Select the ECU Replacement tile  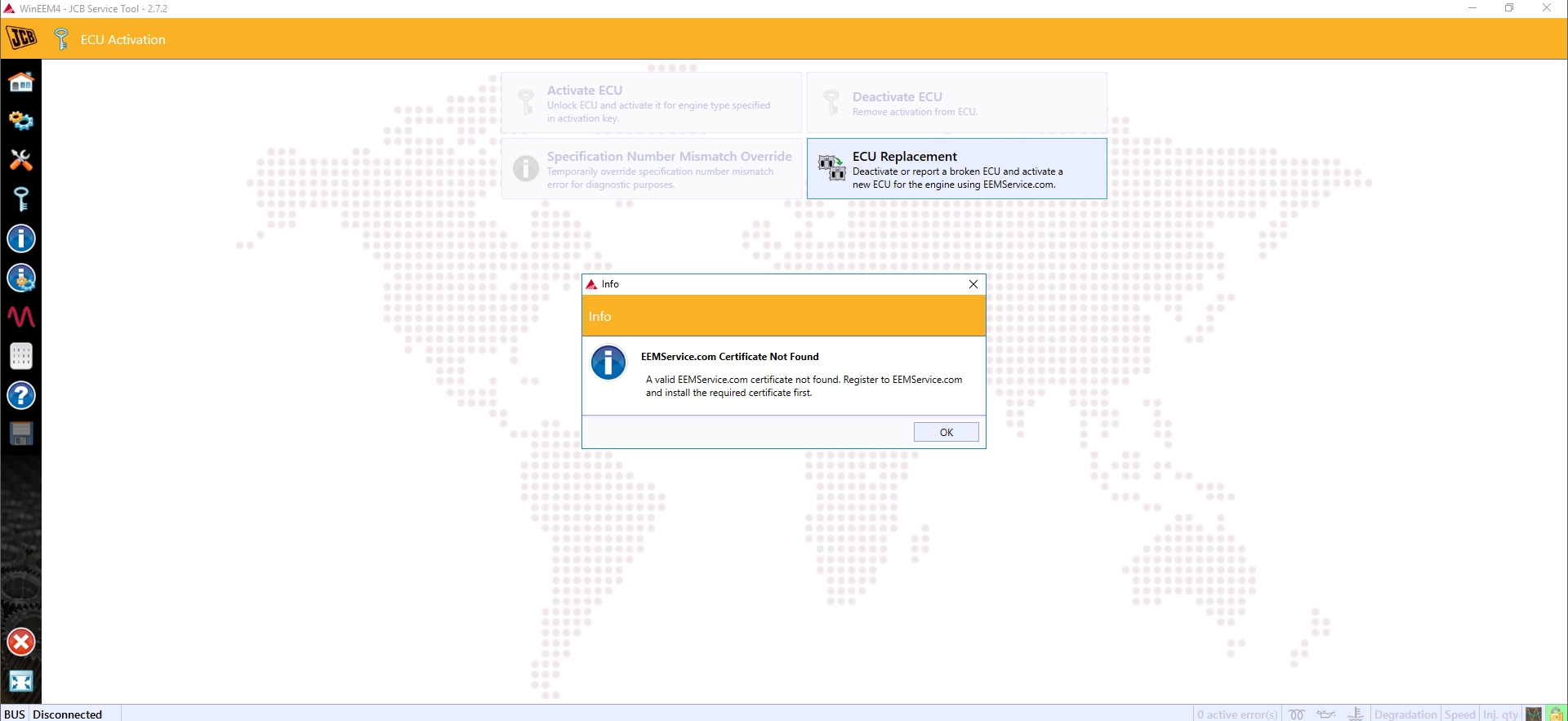[957, 168]
